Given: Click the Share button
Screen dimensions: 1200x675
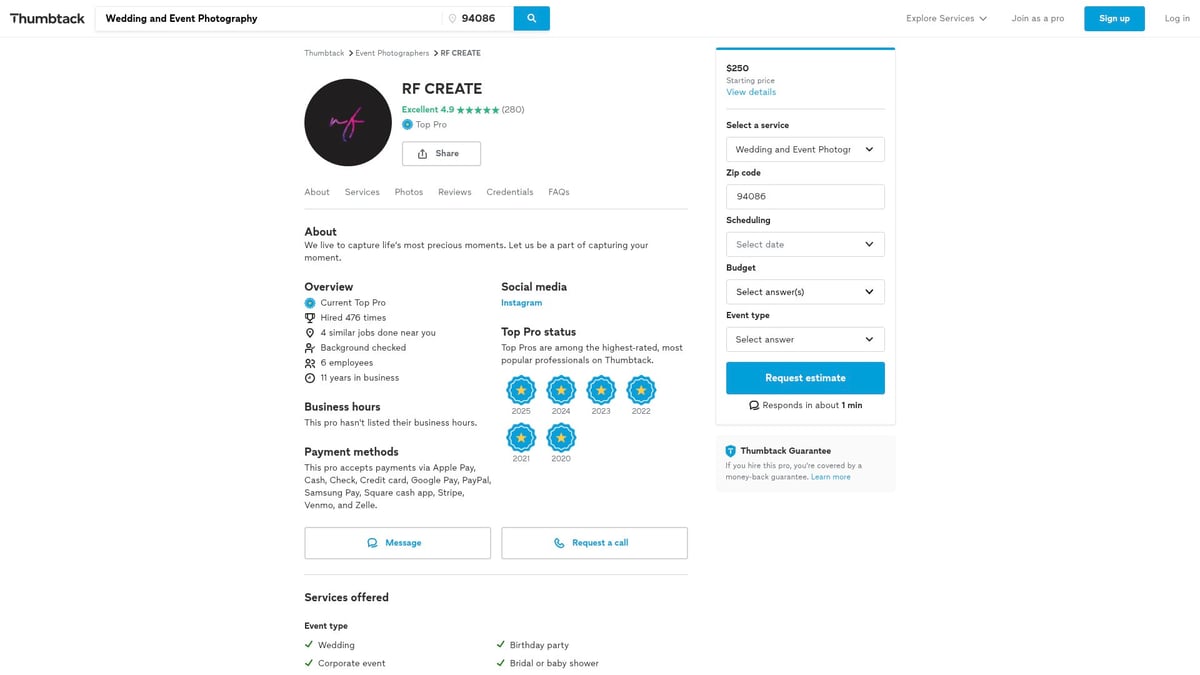Looking at the screenshot, I should 441,154.
